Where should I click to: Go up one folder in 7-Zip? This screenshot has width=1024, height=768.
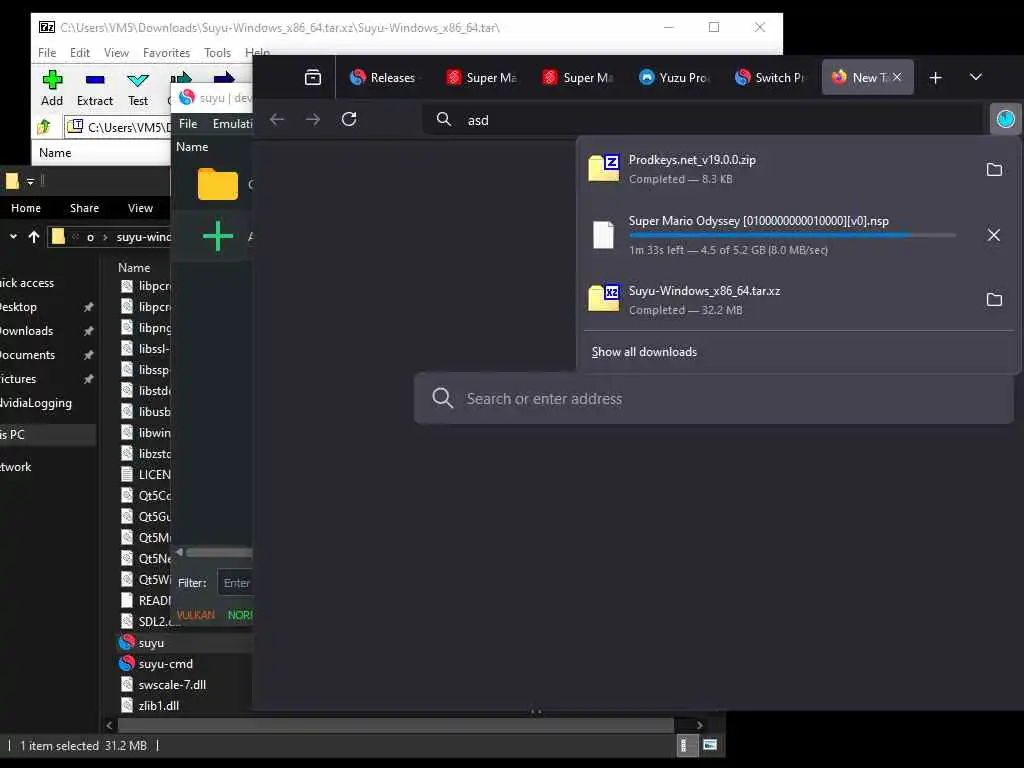(44, 126)
